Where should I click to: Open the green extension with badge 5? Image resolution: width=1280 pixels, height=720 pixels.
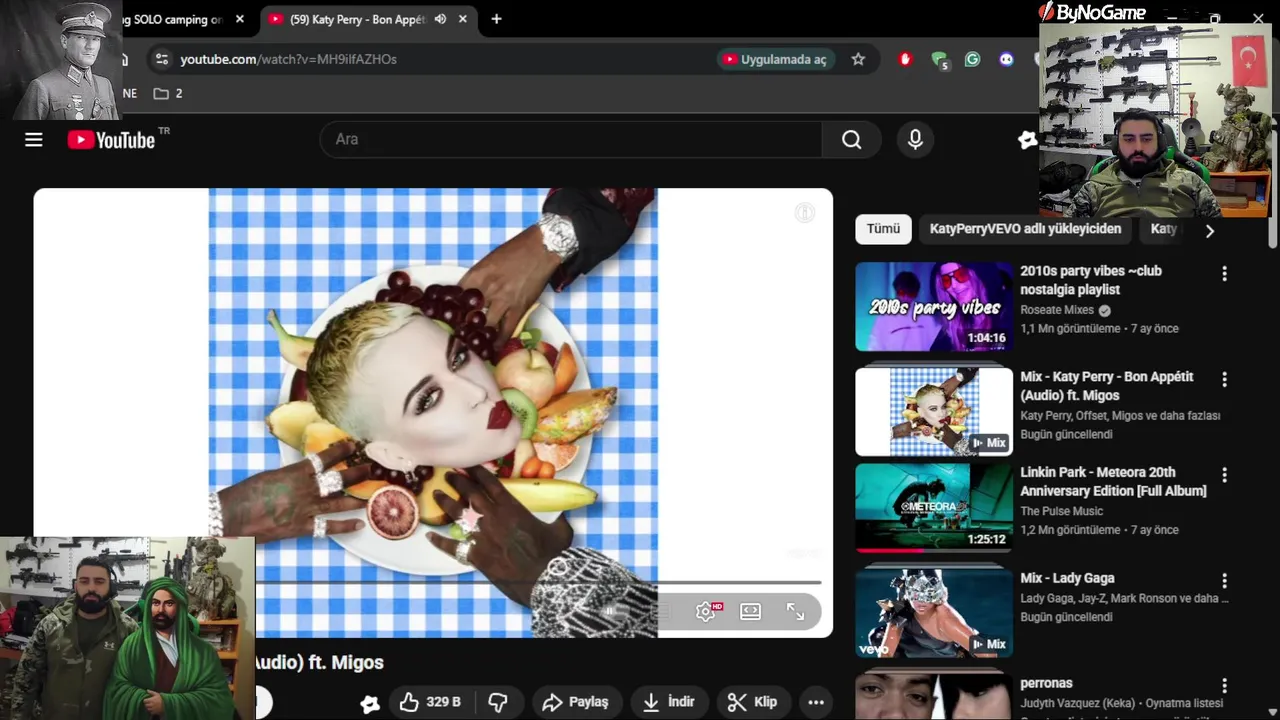[x=939, y=60]
